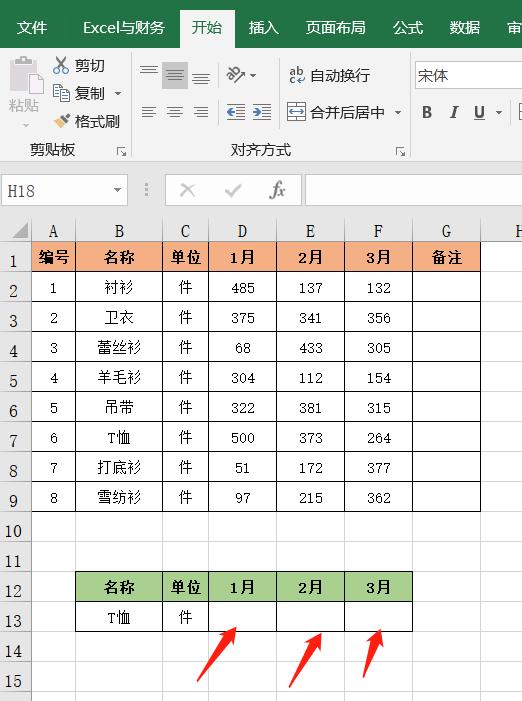Click cell with value 264

(379, 437)
